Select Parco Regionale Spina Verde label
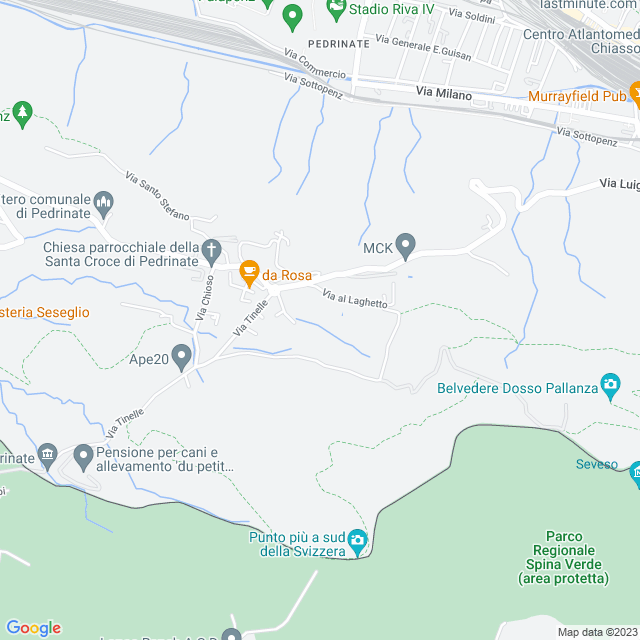Image resolution: width=640 pixels, height=640 pixels. pos(564,558)
